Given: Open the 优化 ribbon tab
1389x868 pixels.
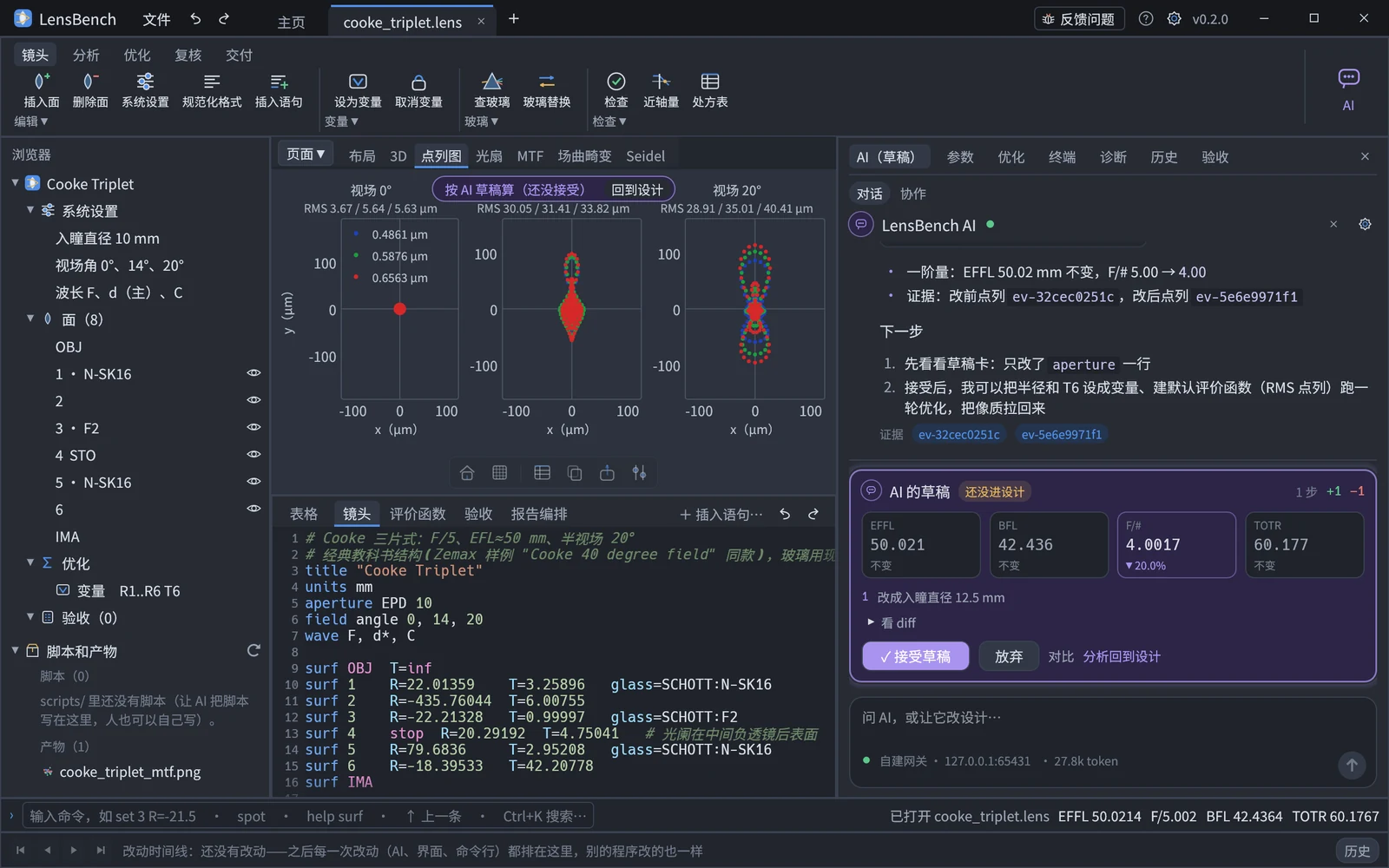Looking at the screenshot, I should click(136, 56).
